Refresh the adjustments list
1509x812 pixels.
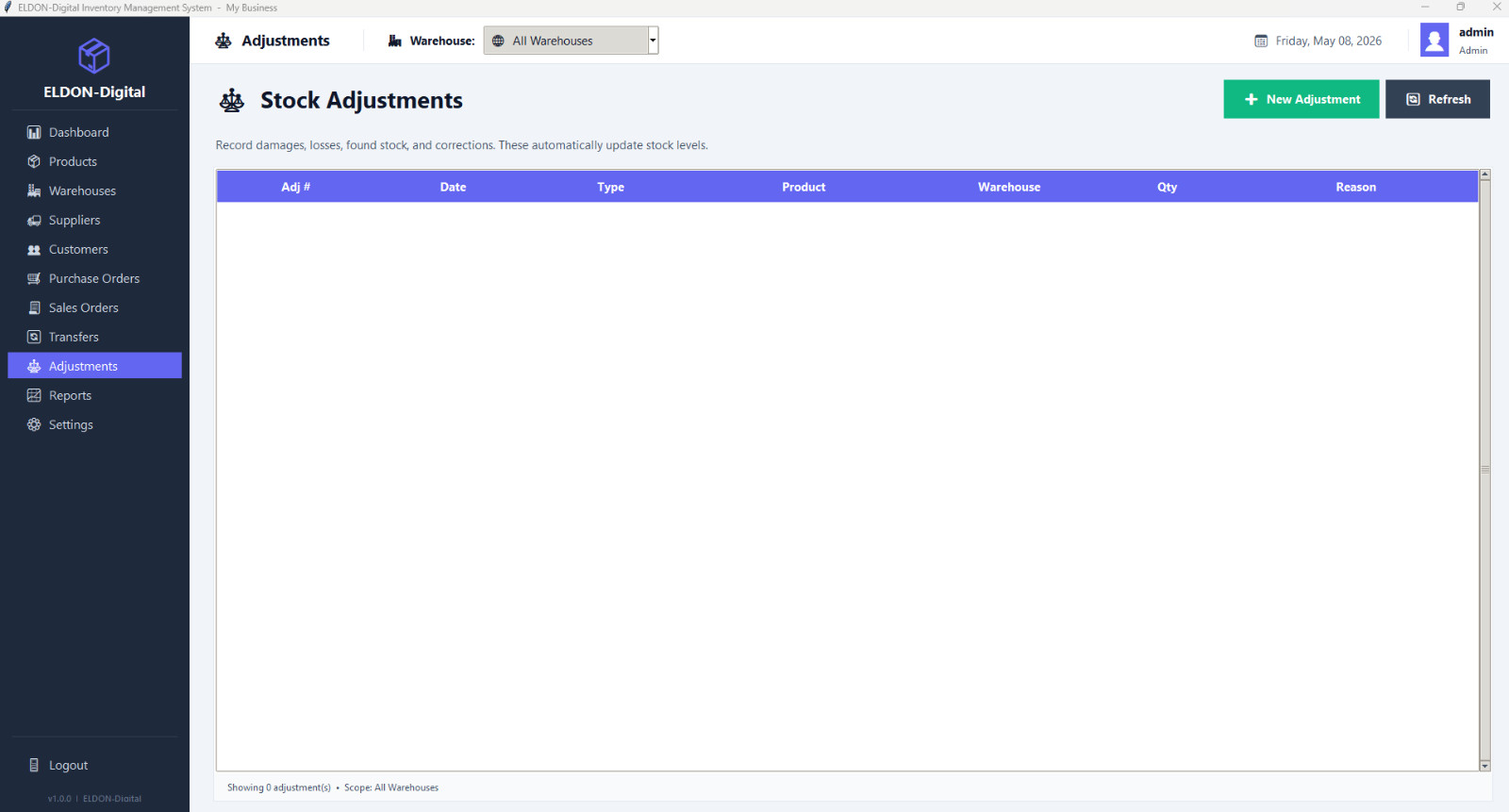[1437, 99]
